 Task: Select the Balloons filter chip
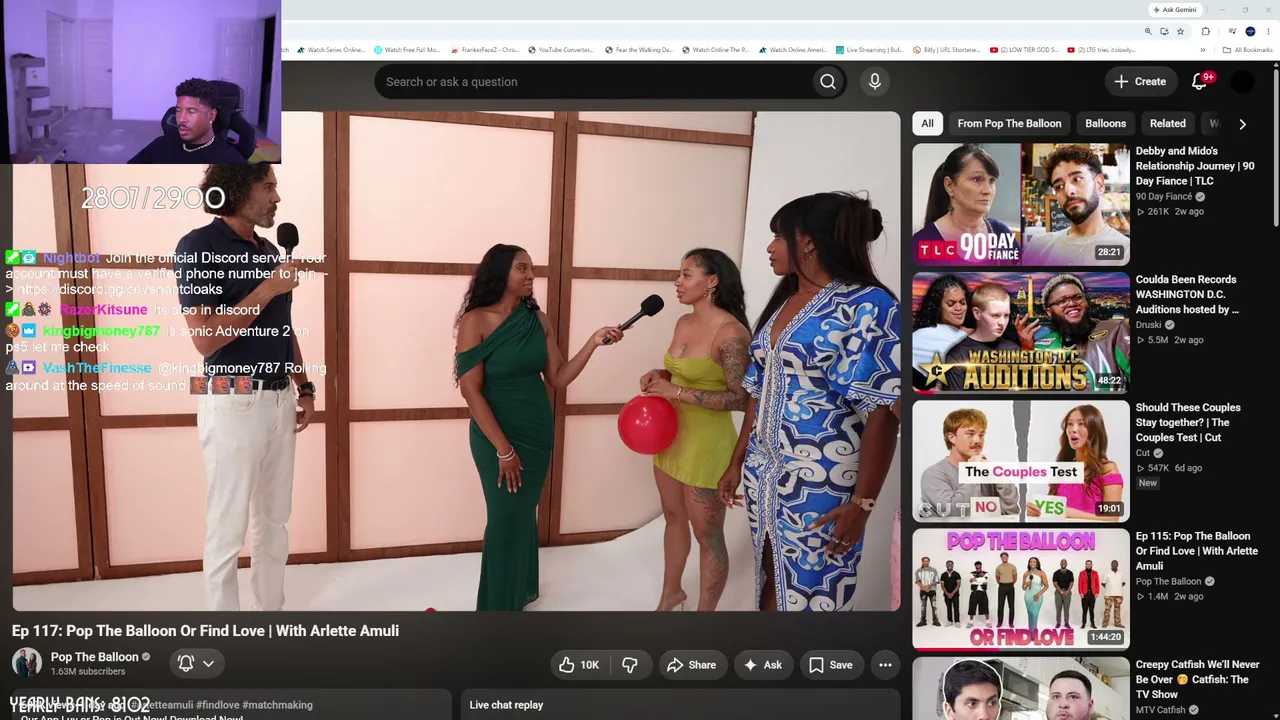pyautogui.click(x=1105, y=124)
